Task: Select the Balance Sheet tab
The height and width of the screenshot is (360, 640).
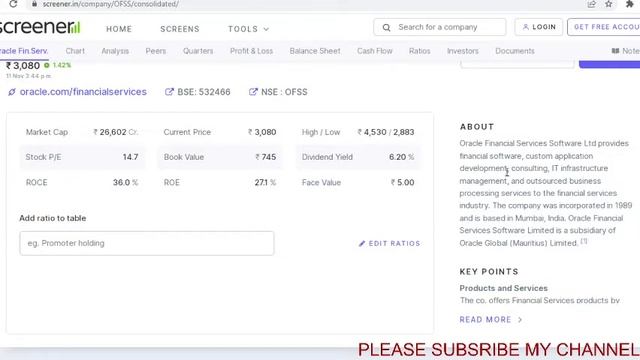Action: tap(315, 51)
